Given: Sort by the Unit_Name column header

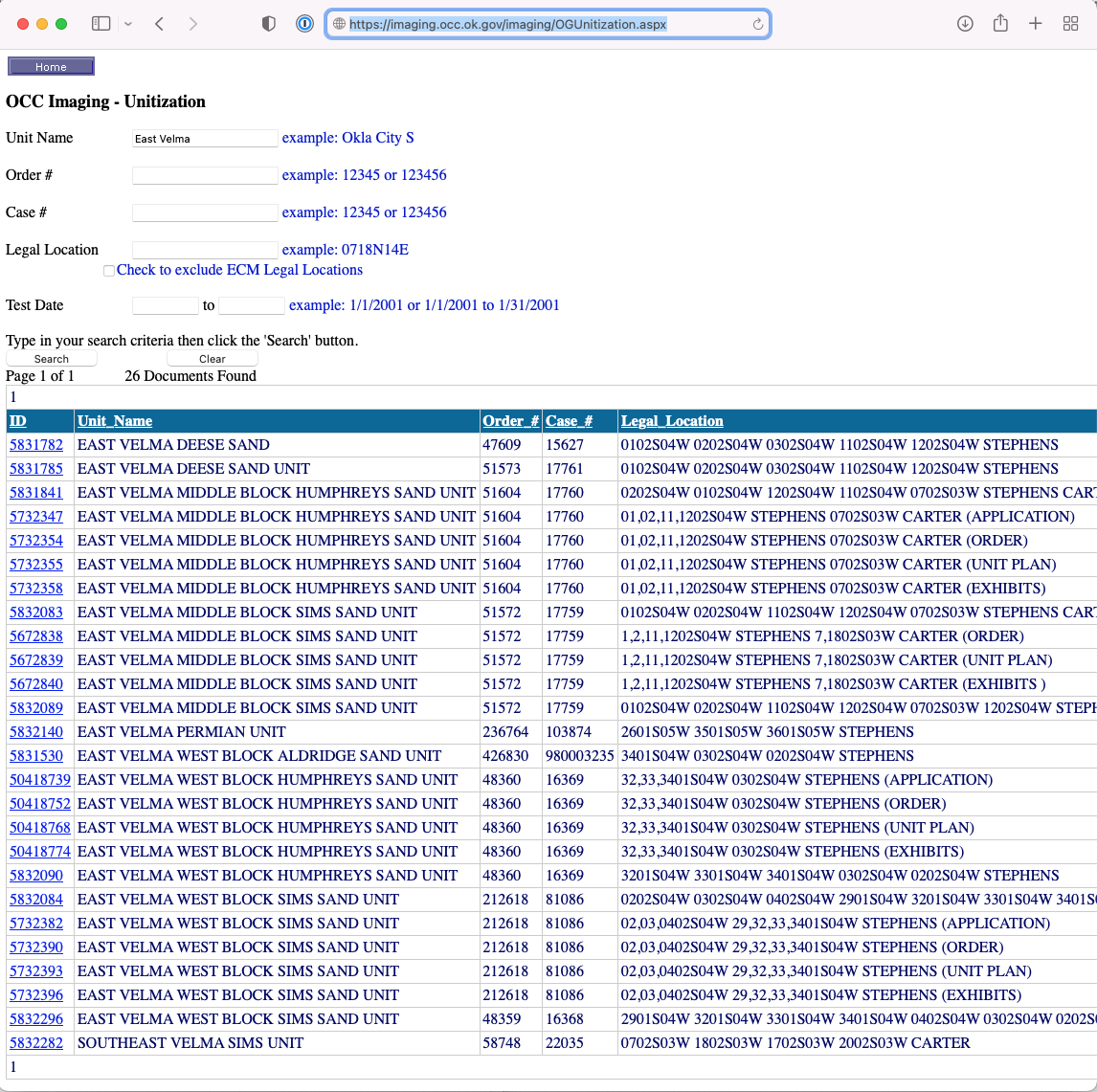Looking at the screenshot, I should [x=115, y=421].
